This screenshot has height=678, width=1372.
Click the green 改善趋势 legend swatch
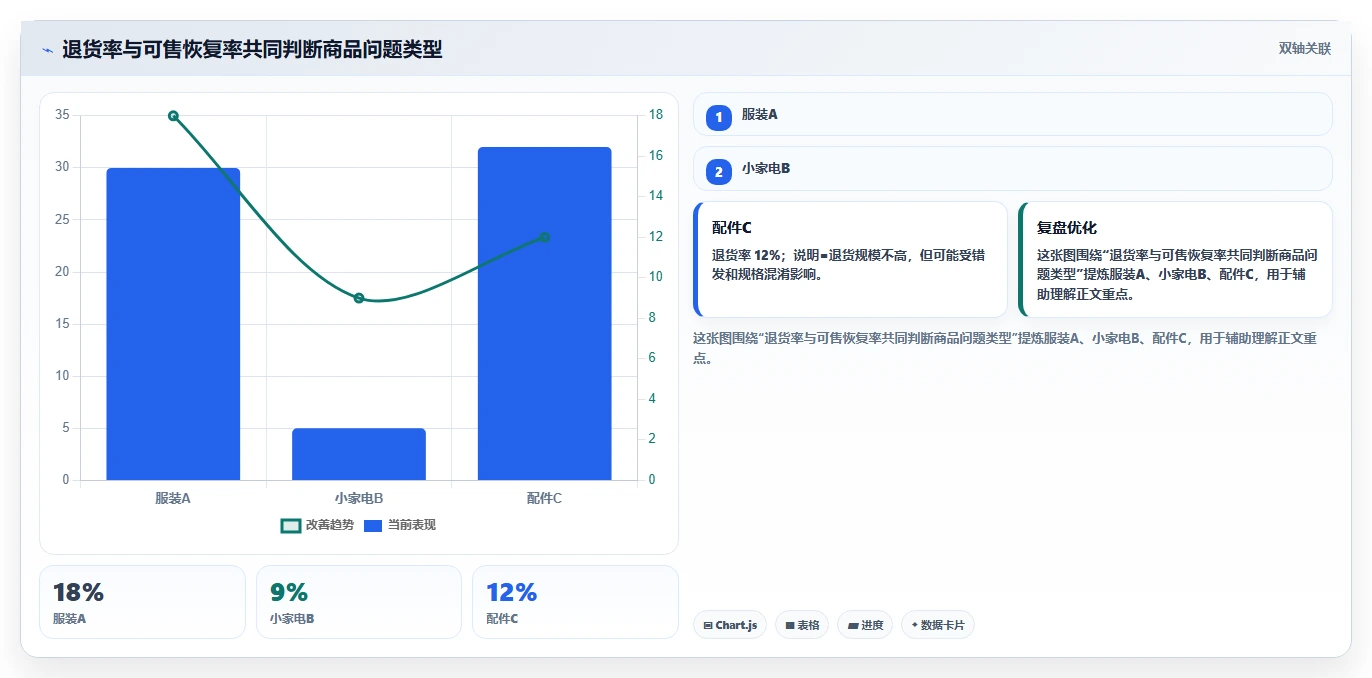point(291,525)
